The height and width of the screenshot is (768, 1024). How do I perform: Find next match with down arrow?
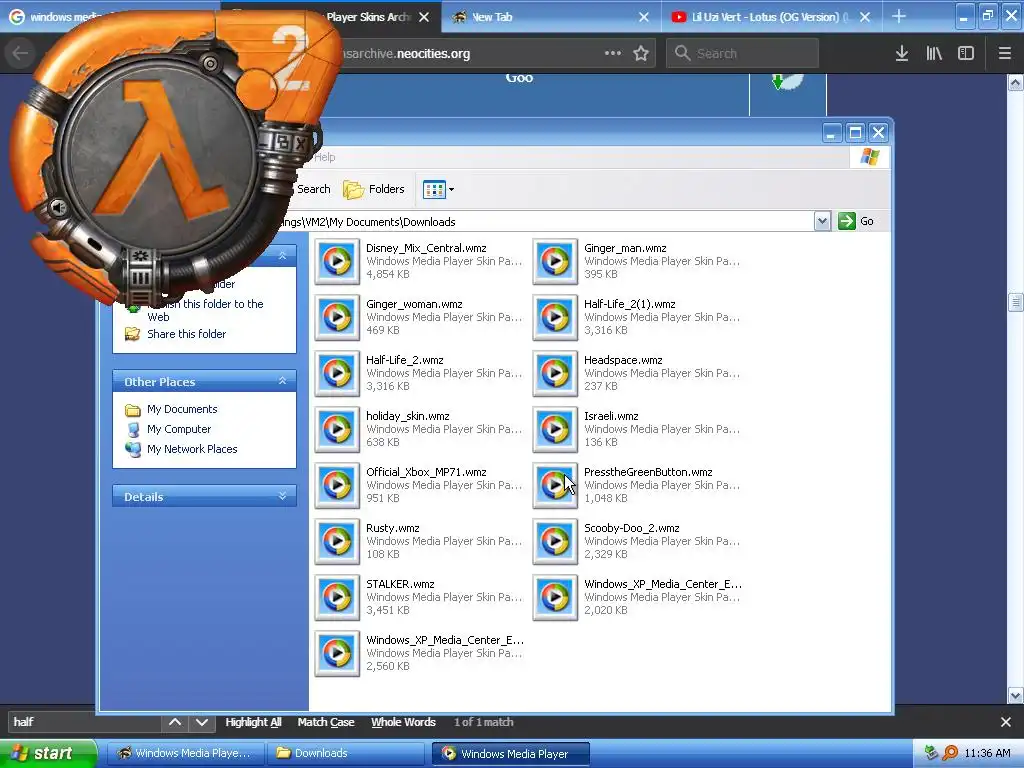[x=202, y=722]
